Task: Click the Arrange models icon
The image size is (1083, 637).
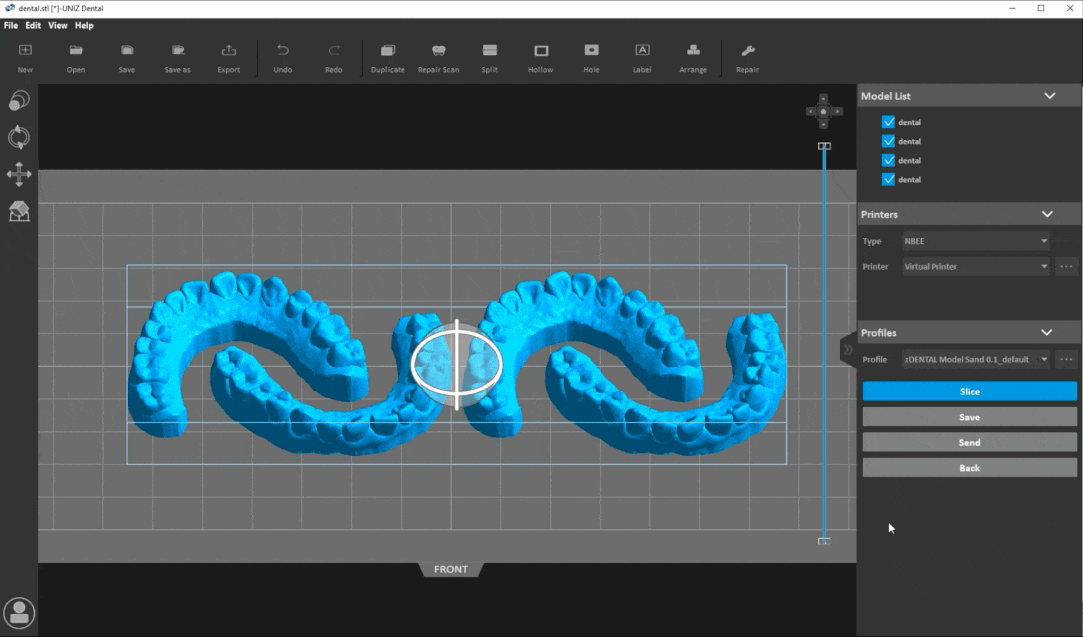Action: point(693,51)
